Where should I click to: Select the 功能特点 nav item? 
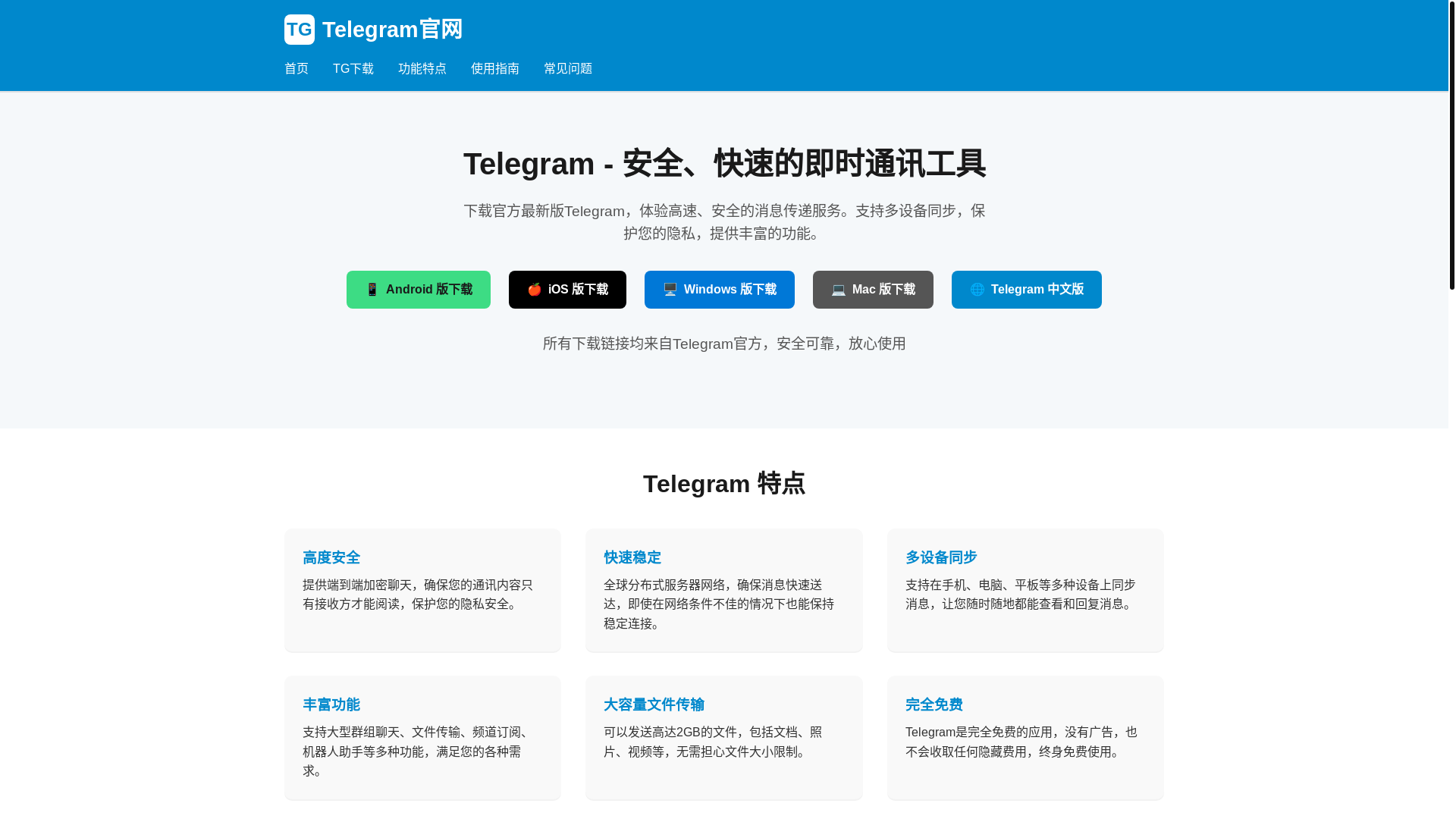[422, 69]
